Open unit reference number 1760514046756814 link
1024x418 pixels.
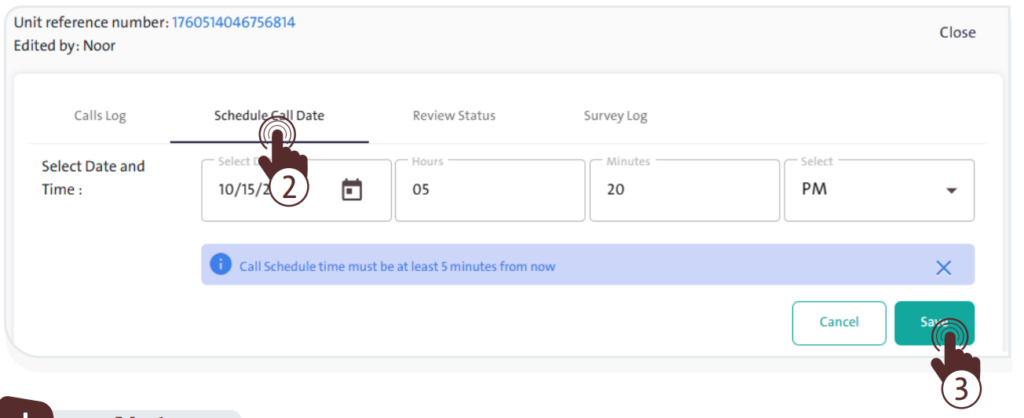click(233, 22)
